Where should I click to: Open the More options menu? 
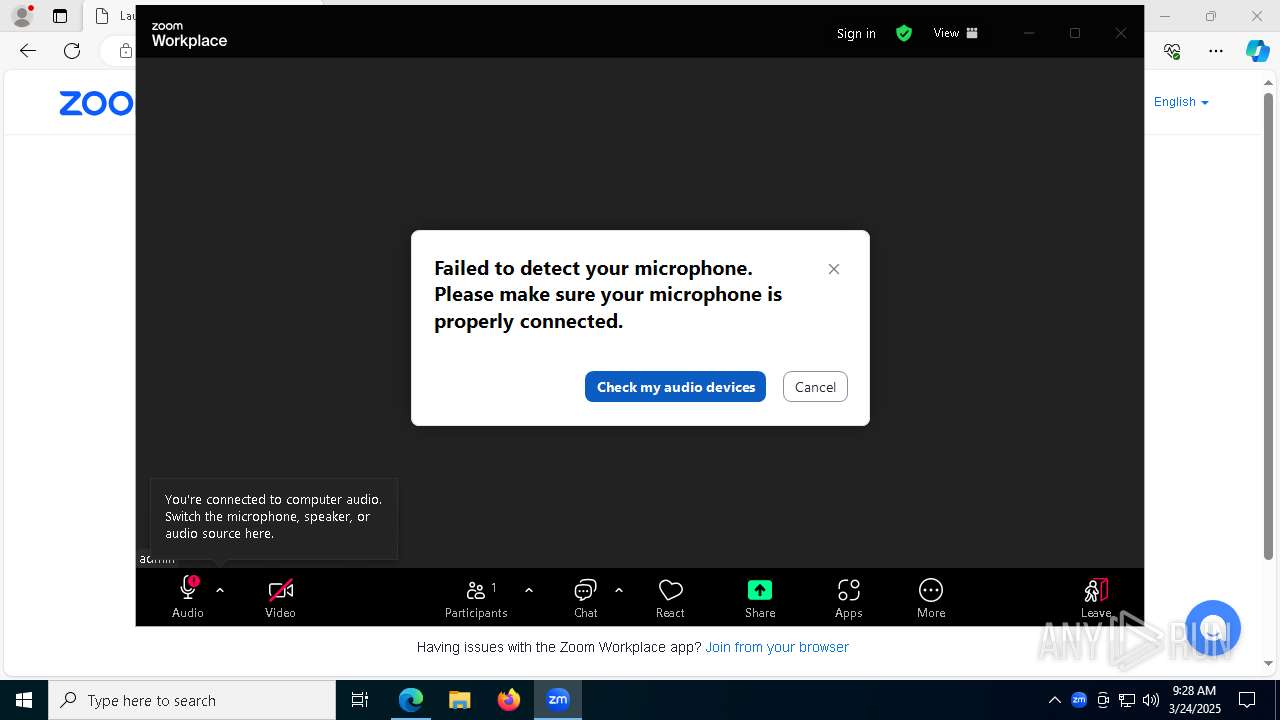click(x=931, y=598)
